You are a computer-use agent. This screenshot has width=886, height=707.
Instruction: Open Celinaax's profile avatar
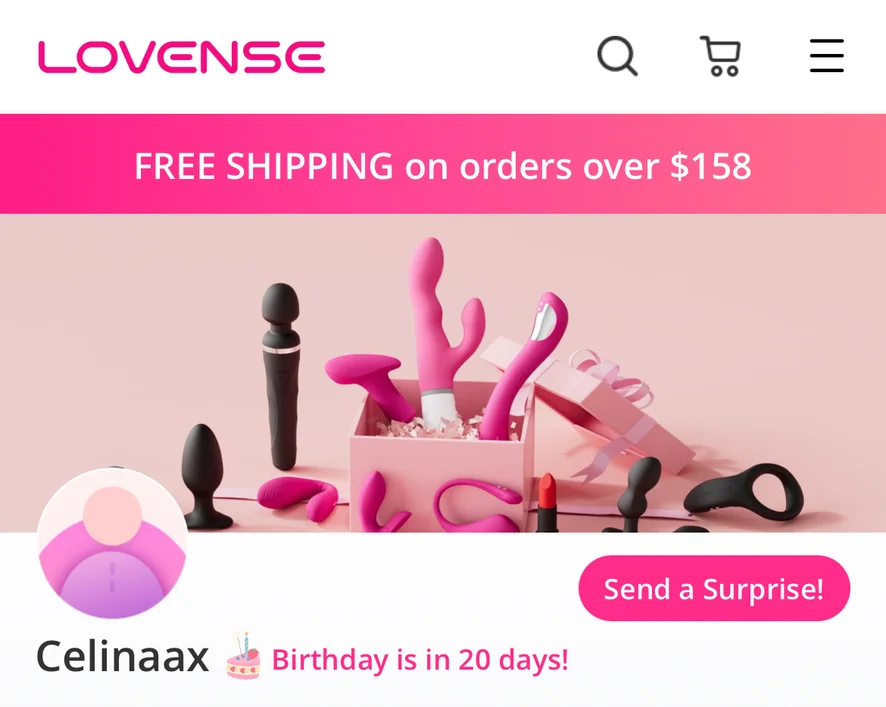112,544
